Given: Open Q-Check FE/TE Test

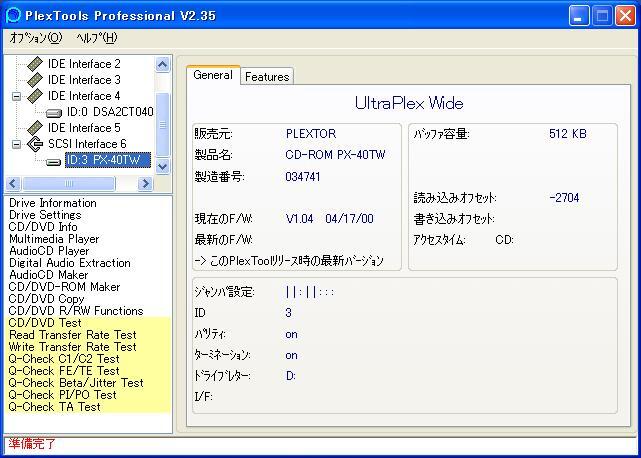Looking at the screenshot, I should click(64, 371).
